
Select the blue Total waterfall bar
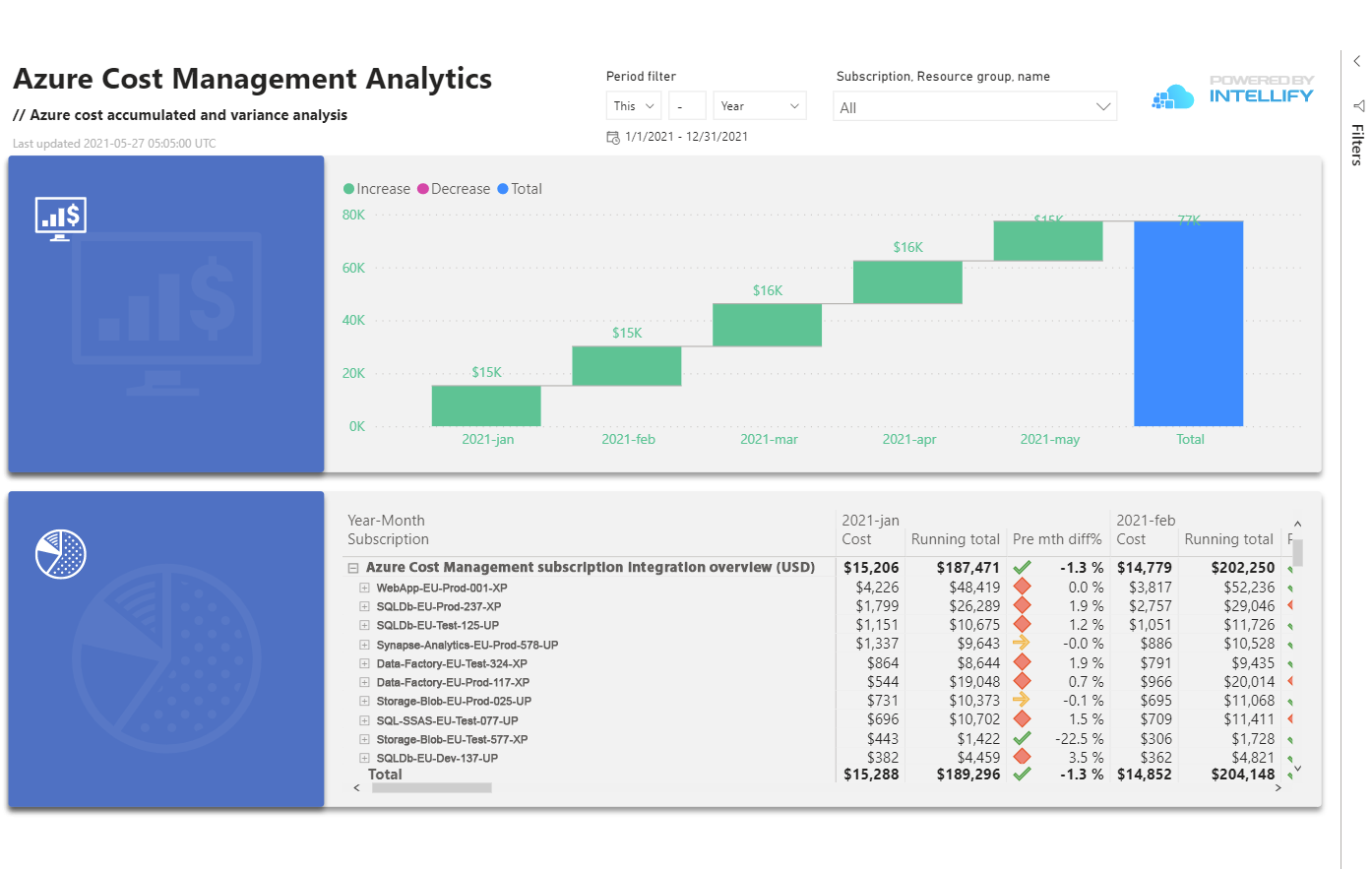tap(1189, 324)
